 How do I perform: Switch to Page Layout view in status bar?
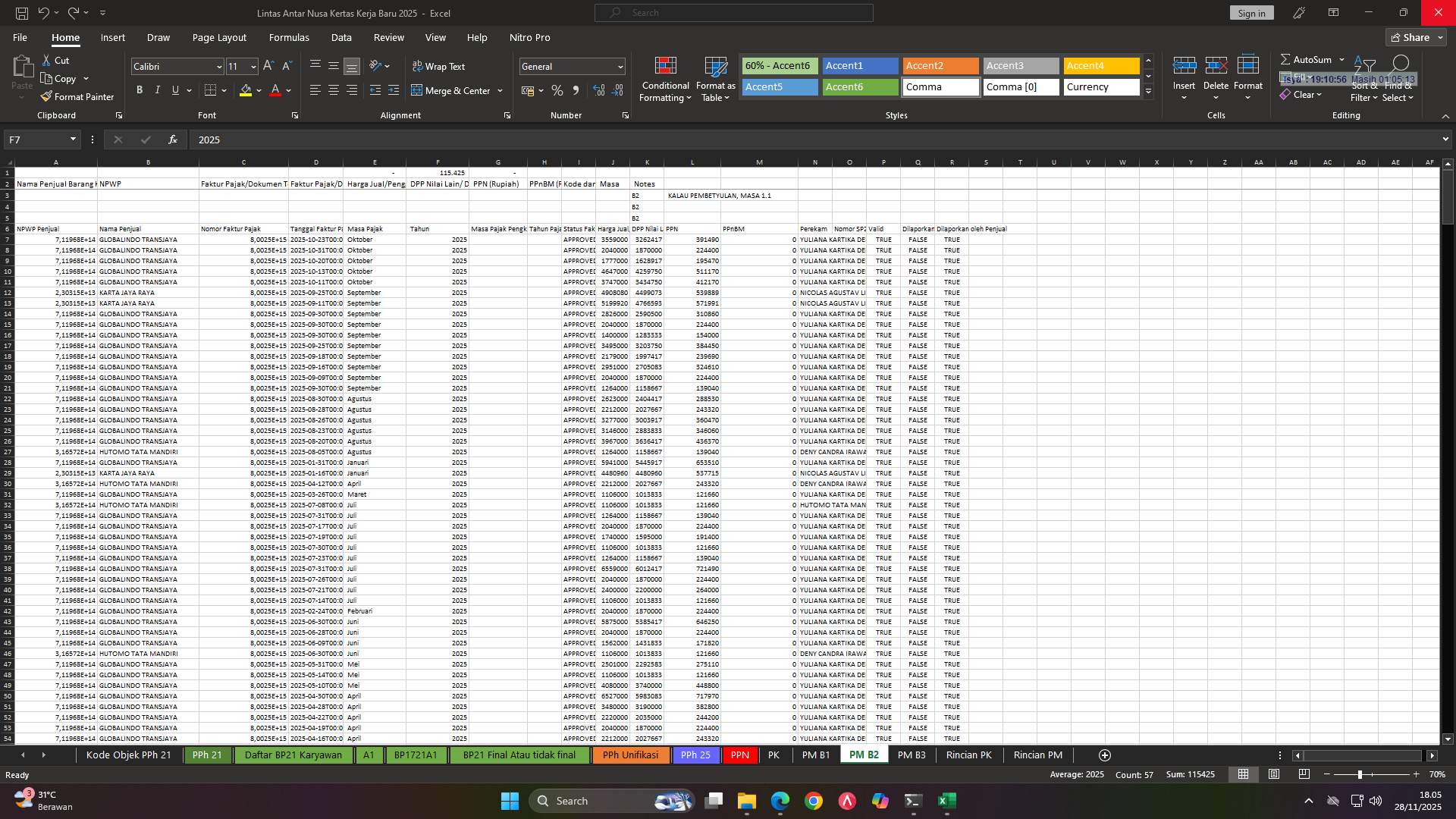click(x=1275, y=774)
